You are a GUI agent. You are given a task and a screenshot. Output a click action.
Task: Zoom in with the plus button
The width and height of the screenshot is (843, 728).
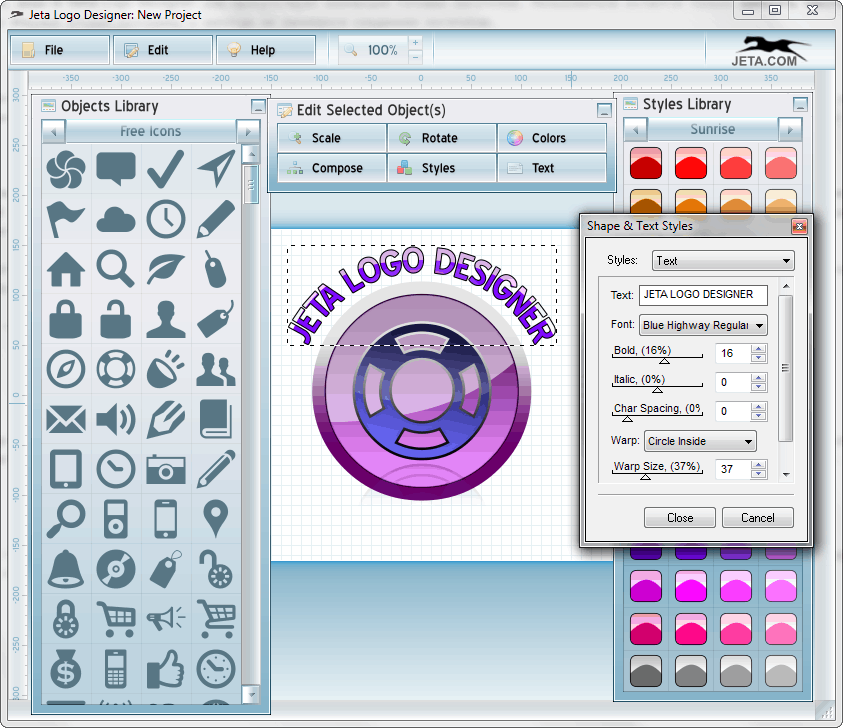click(x=416, y=42)
